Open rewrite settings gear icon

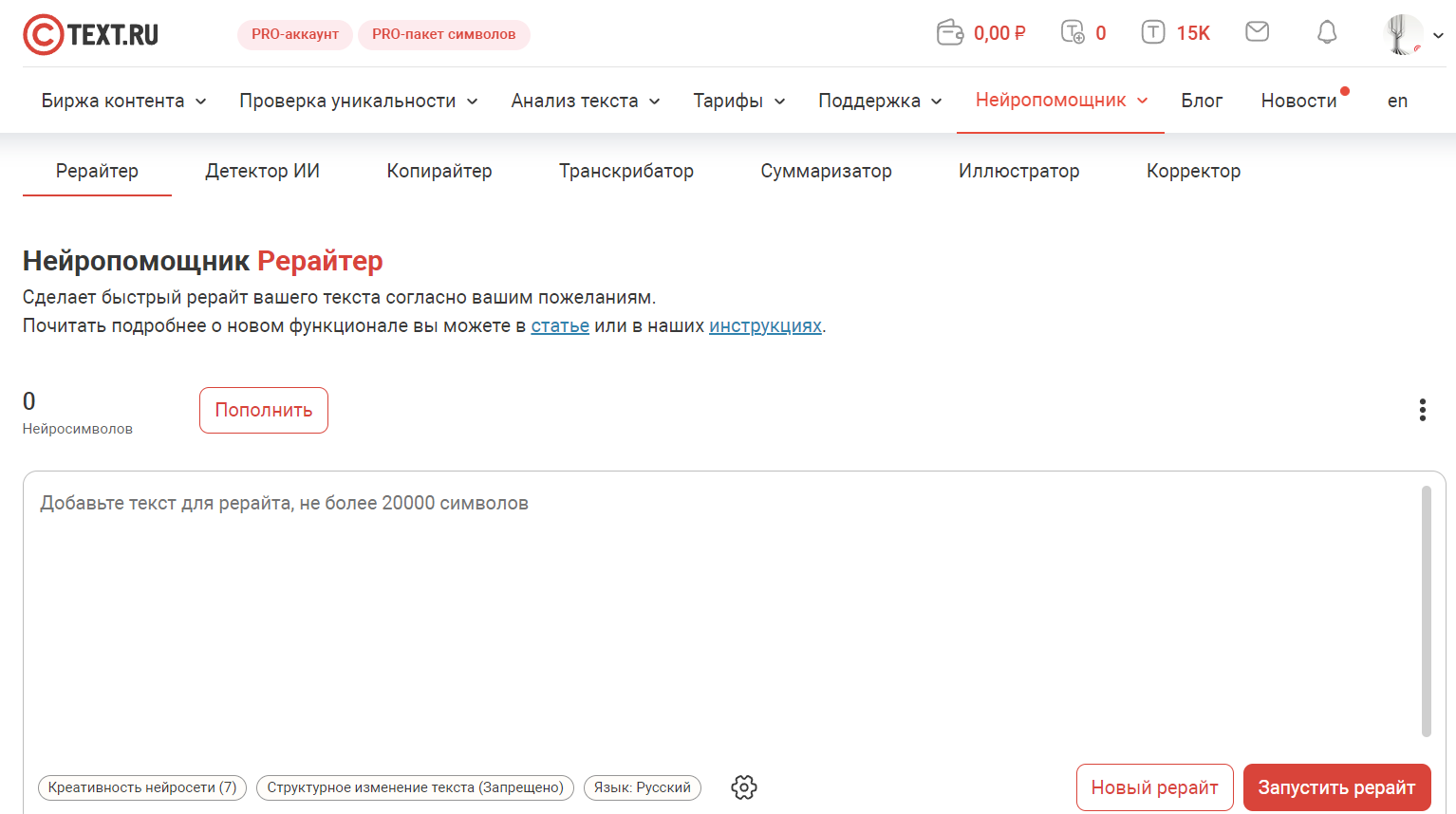point(744,787)
